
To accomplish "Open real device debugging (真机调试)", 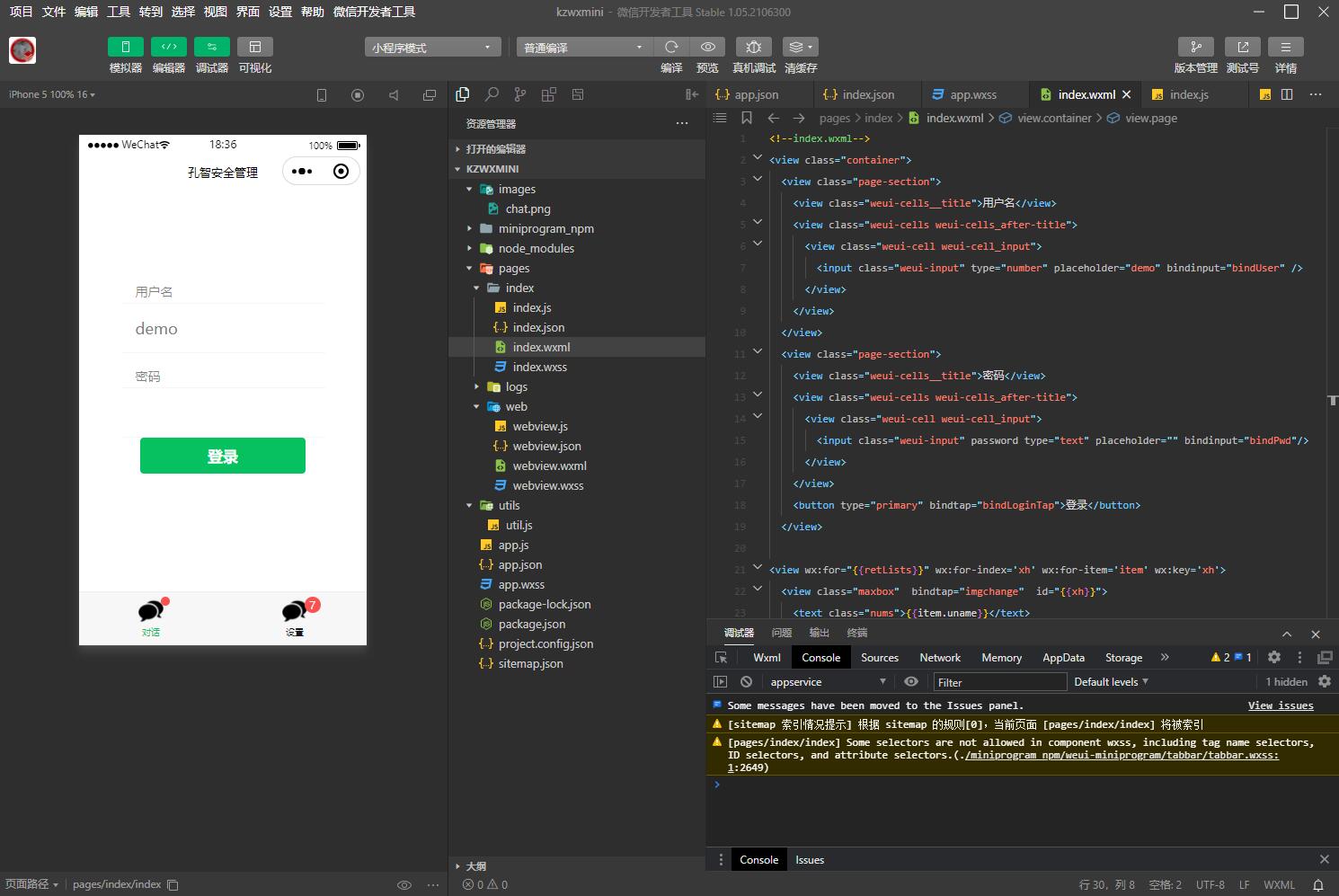I will click(x=753, y=48).
